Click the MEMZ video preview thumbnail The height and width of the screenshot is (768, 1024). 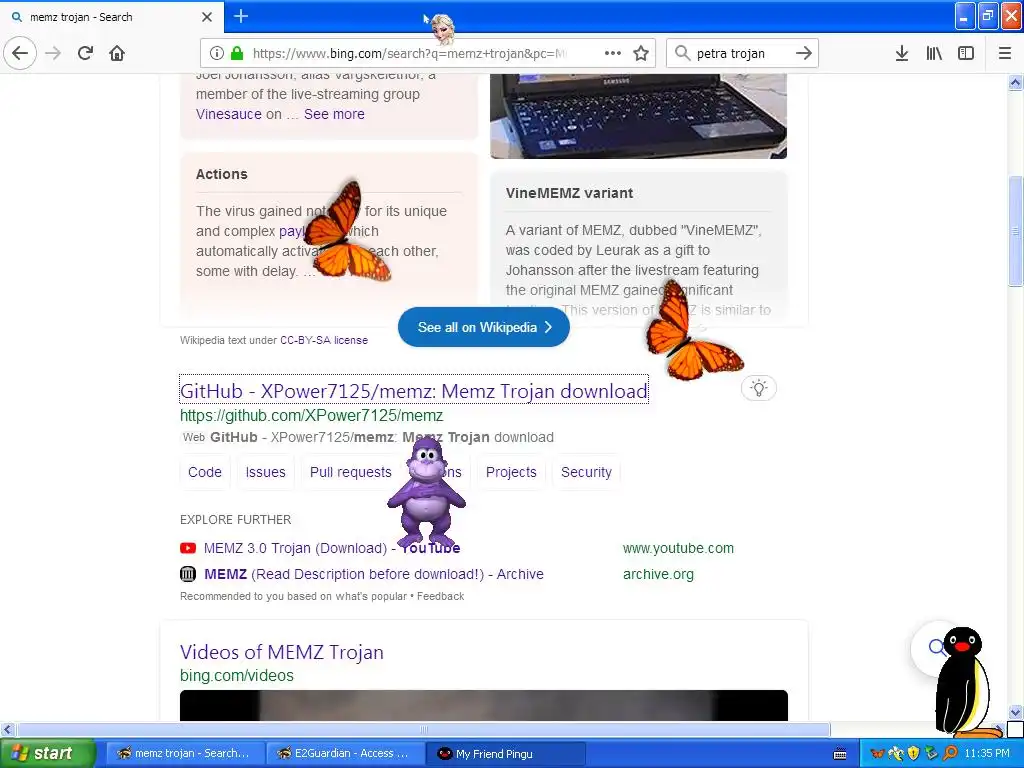484,705
